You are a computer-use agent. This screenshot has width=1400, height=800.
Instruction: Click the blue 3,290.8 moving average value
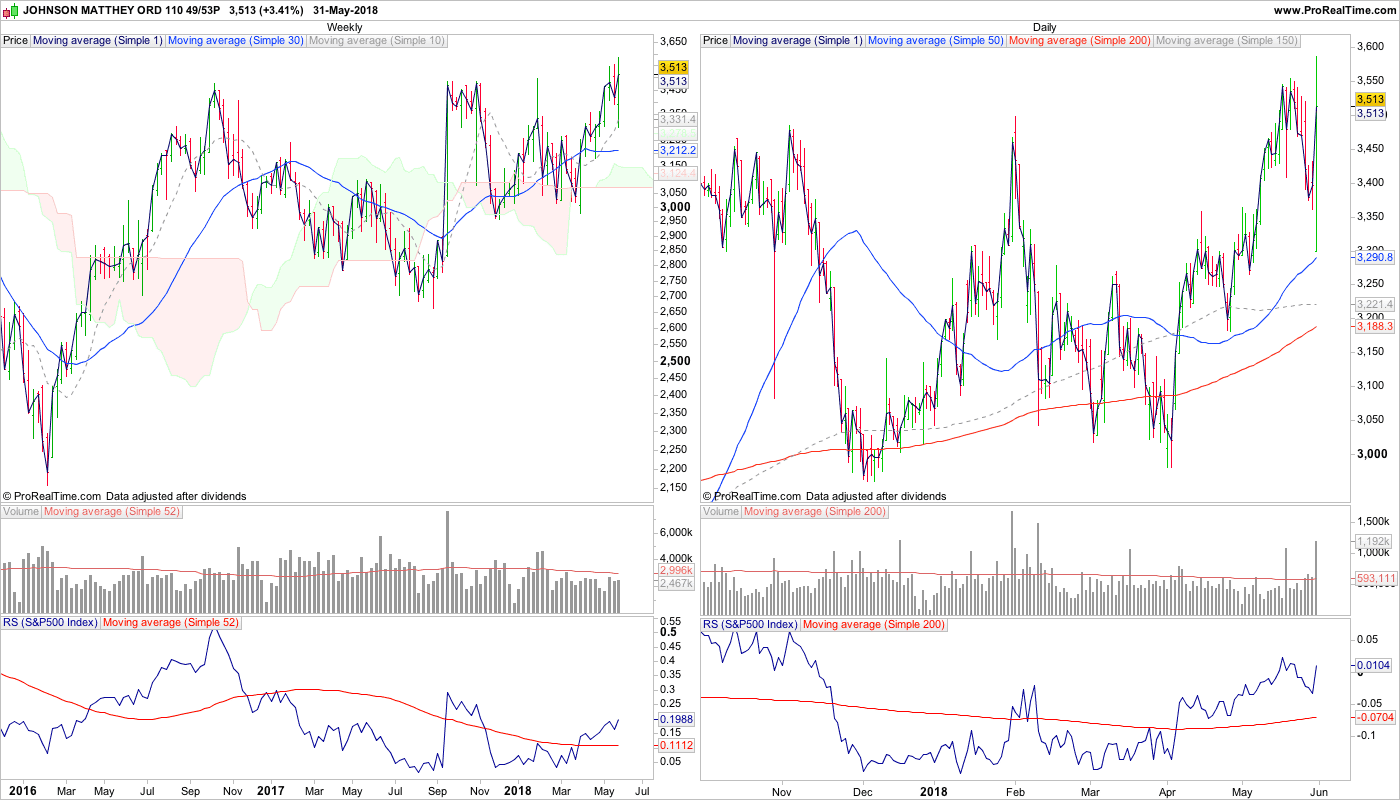pos(1374,258)
